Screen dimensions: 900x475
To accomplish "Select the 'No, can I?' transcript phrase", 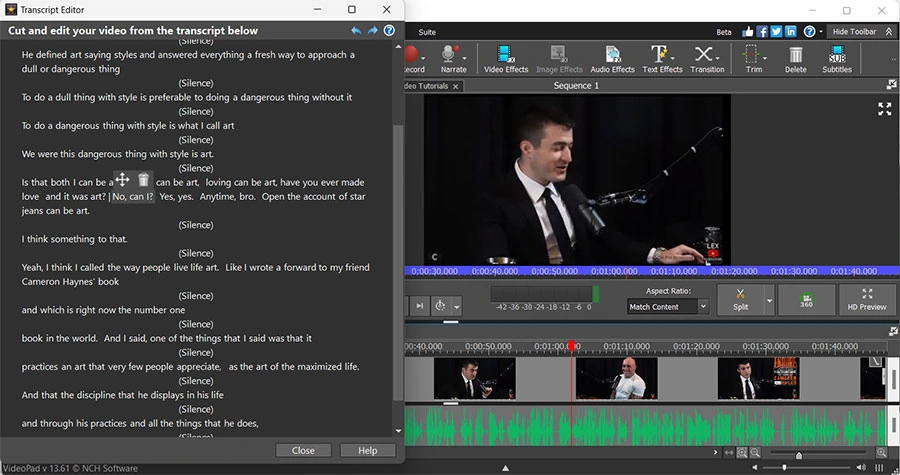I will (x=133, y=197).
